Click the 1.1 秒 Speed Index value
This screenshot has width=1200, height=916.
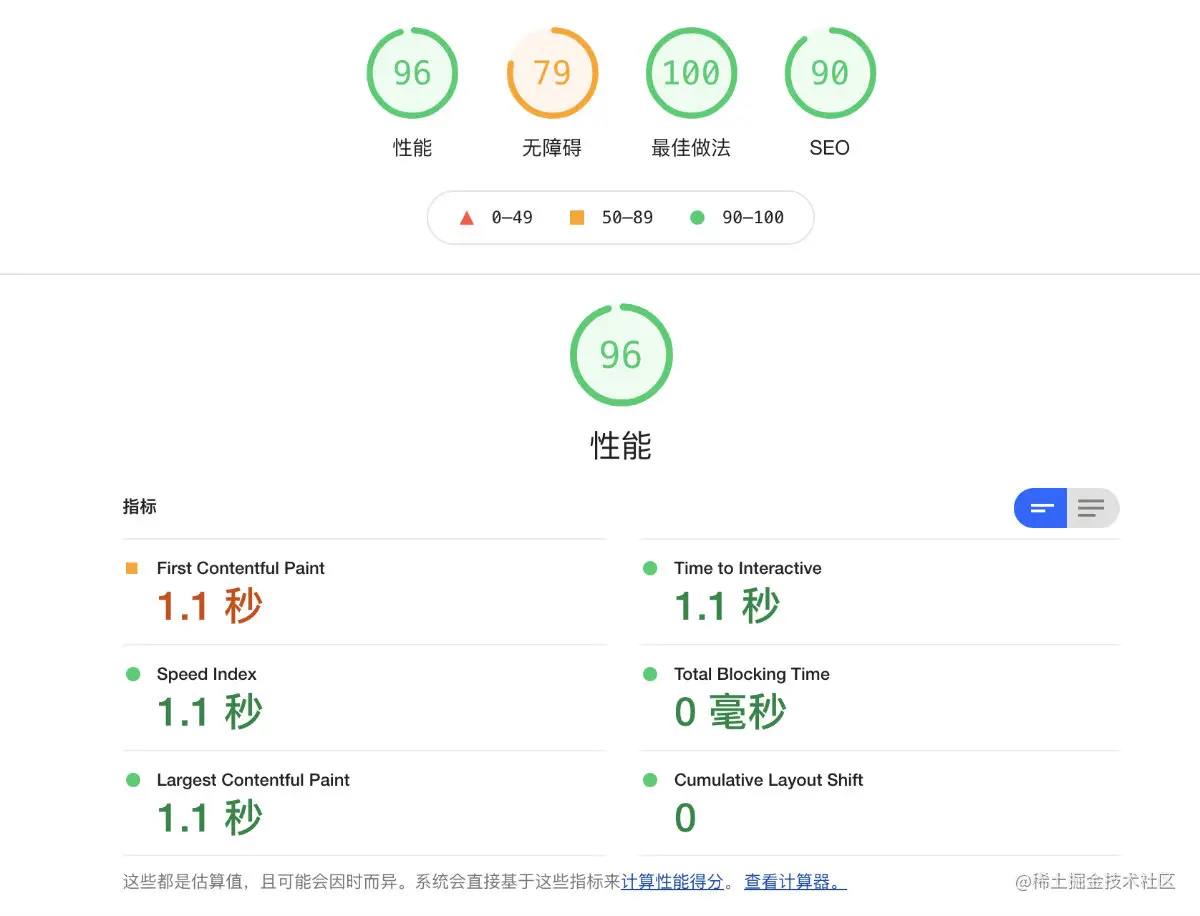(210, 712)
